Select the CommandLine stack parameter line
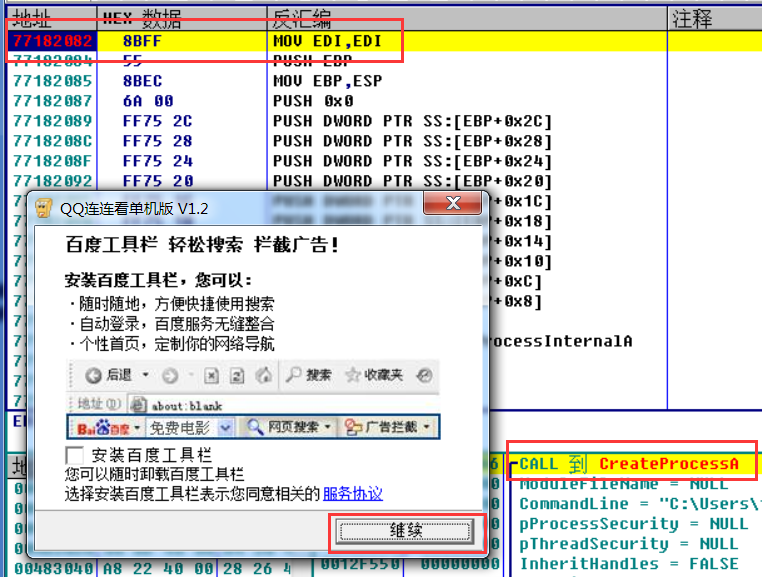The width and height of the screenshot is (762, 577). pos(641,504)
